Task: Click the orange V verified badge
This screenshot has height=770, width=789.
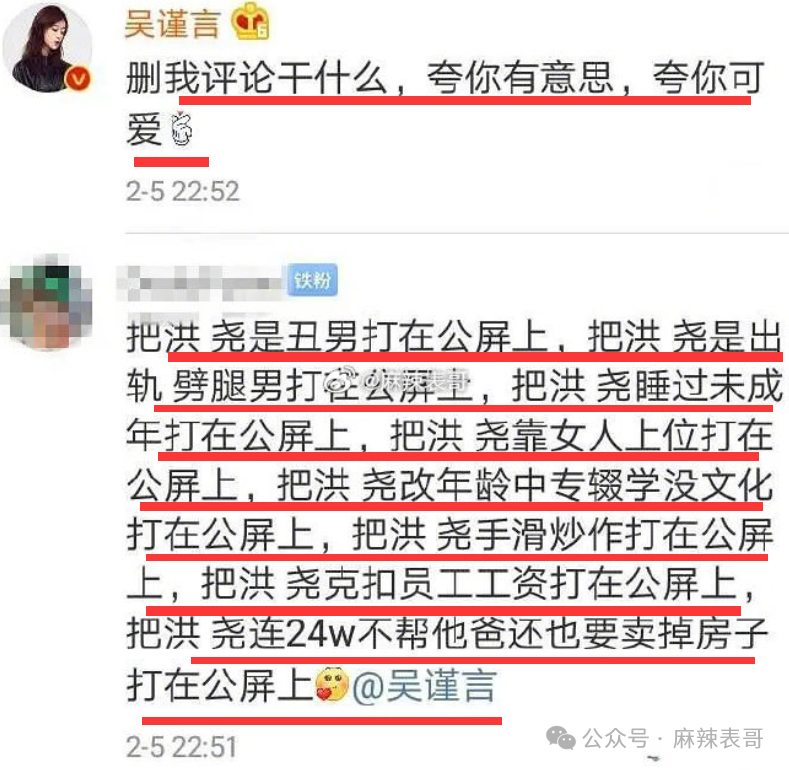Action: pos(78,79)
